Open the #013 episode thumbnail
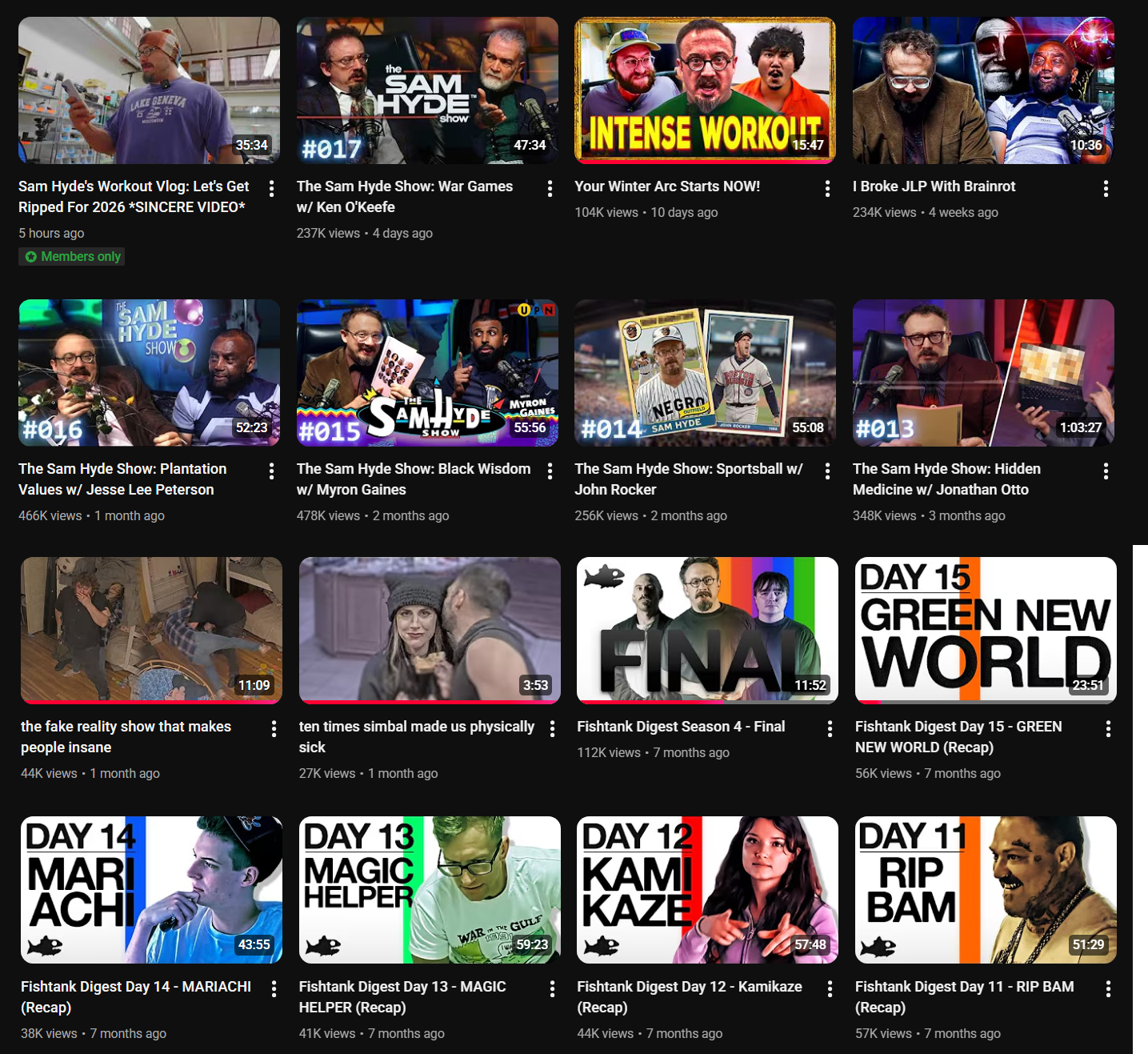 tap(983, 373)
